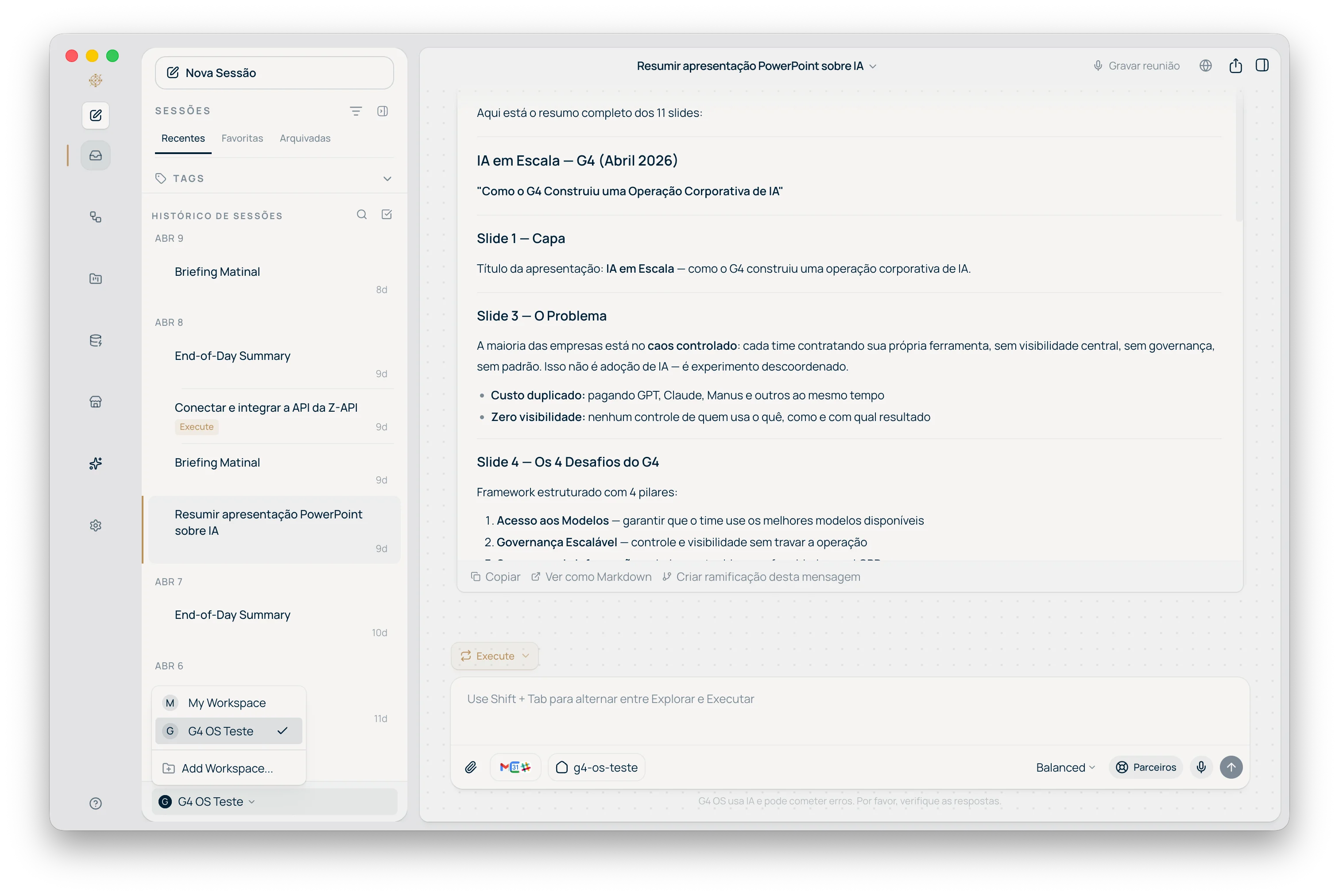The image size is (1339, 896).
Task: Select My Workspace in workspace menu
Action: 228,703
